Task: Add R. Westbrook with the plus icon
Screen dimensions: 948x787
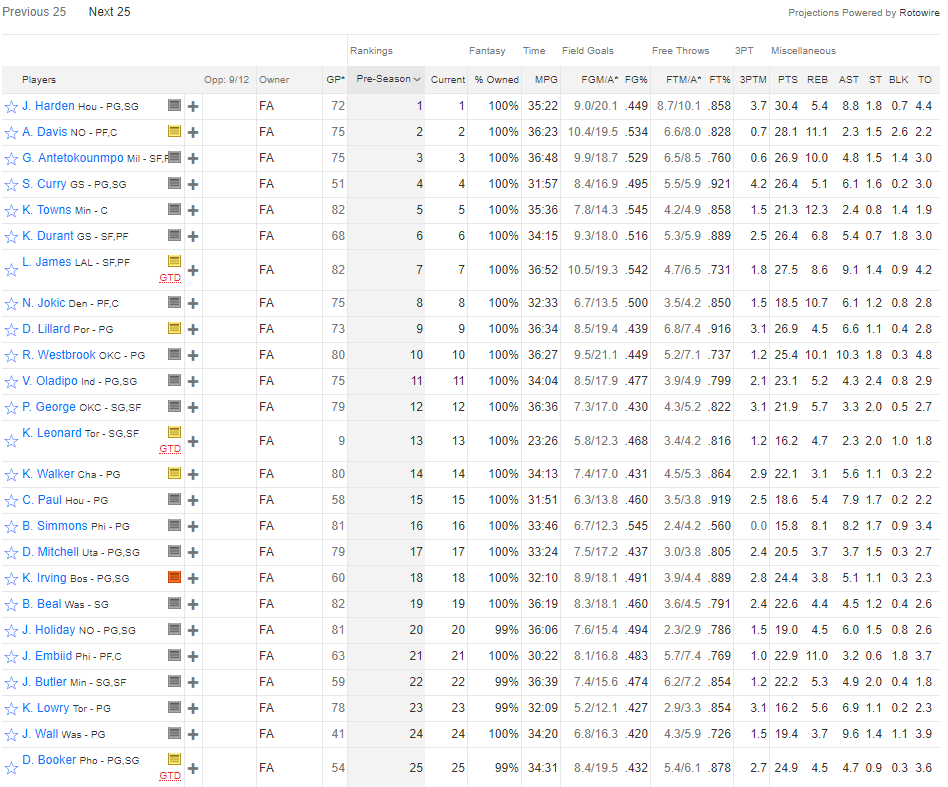Action: (x=193, y=355)
